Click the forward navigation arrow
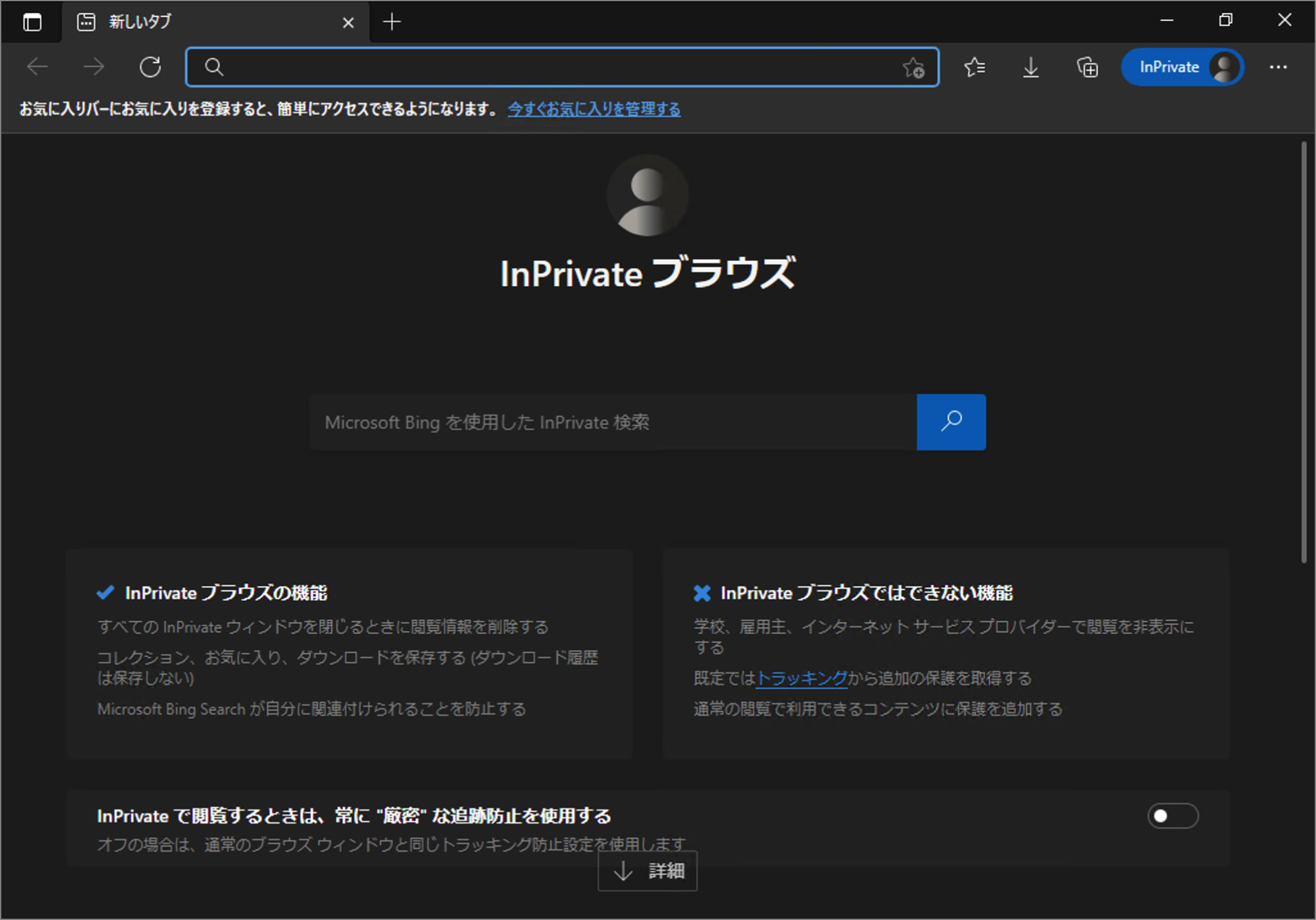Image resolution: width=1316 pixels, height=920 pixels. (94, 66)
